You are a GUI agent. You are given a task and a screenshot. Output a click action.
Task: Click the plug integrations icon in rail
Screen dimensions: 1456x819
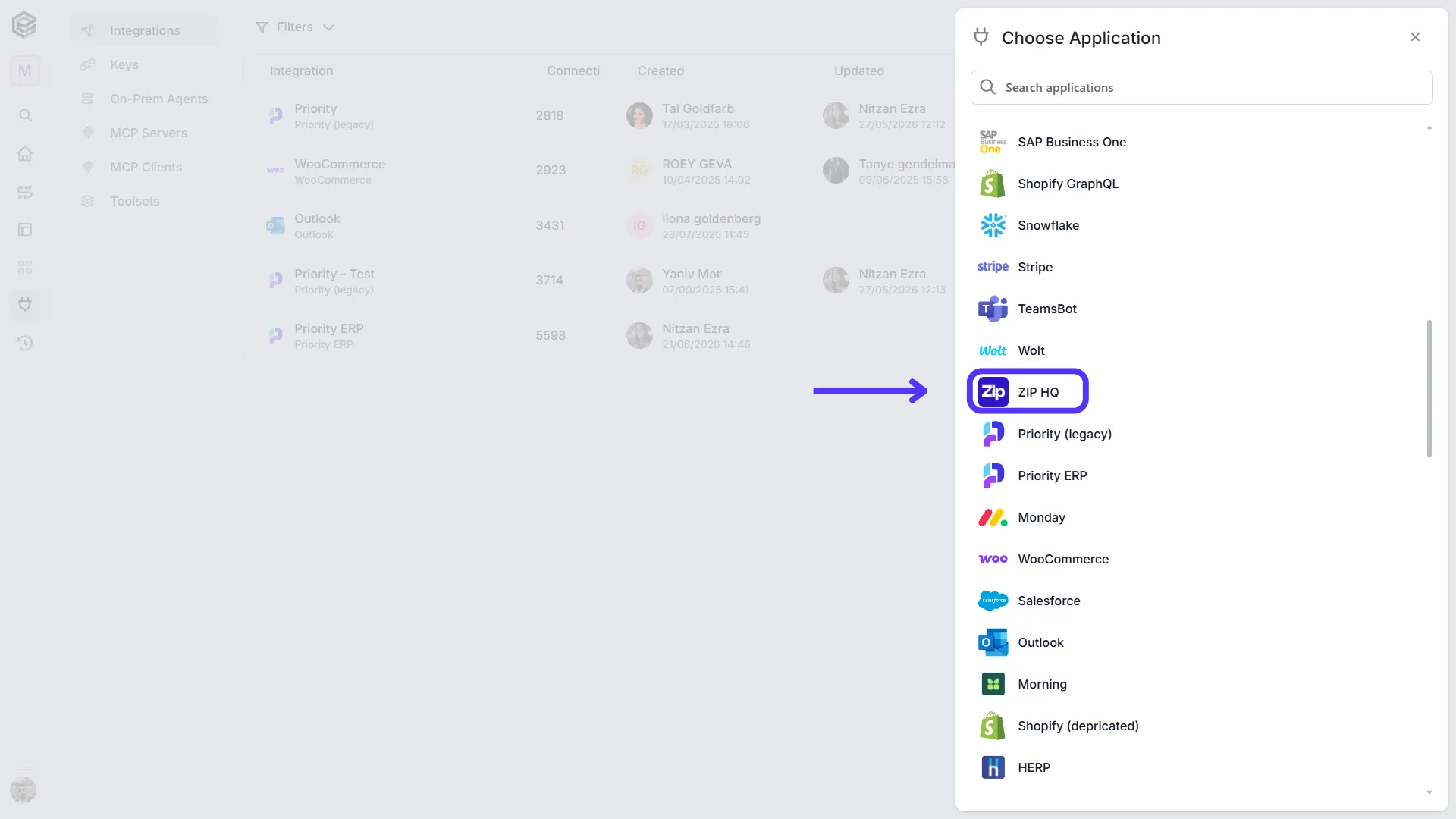[x=25, y=305]
